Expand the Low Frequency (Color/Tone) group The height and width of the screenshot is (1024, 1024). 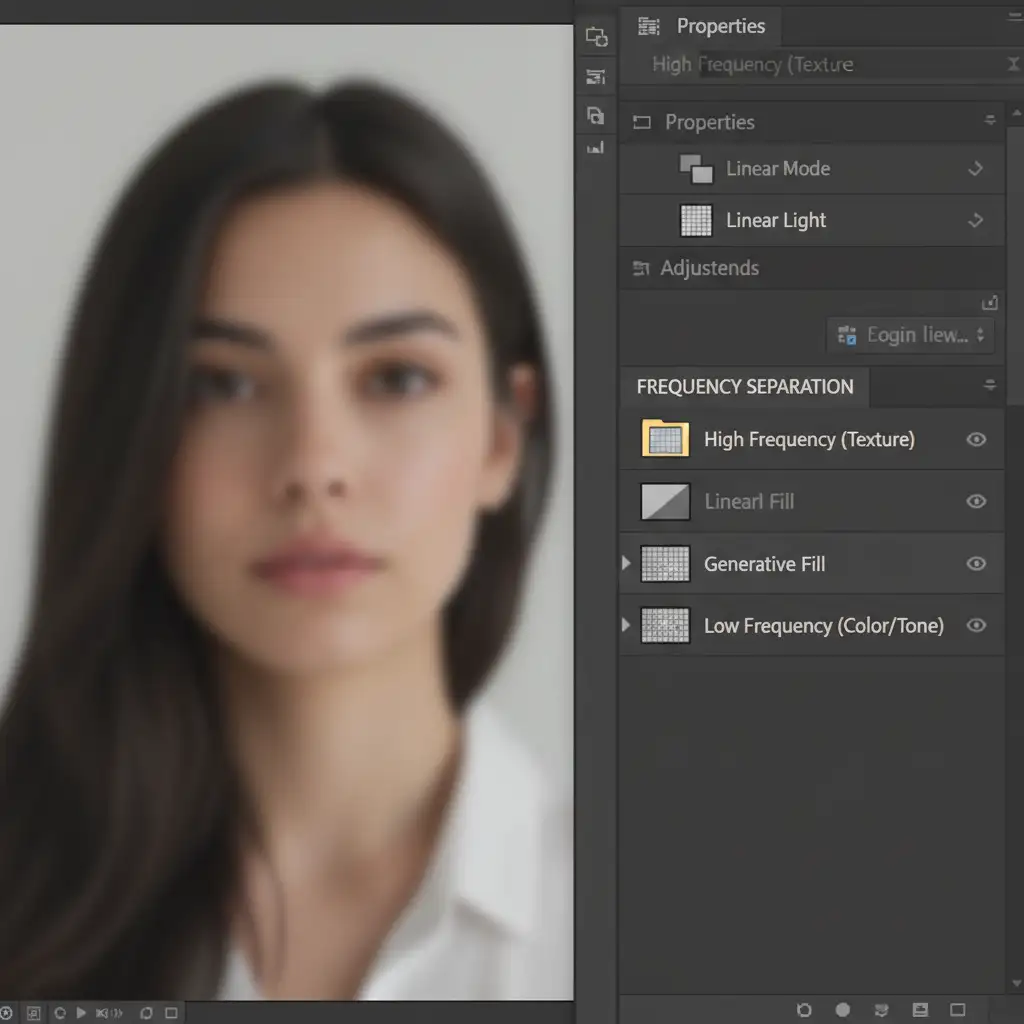coord(627,626)
